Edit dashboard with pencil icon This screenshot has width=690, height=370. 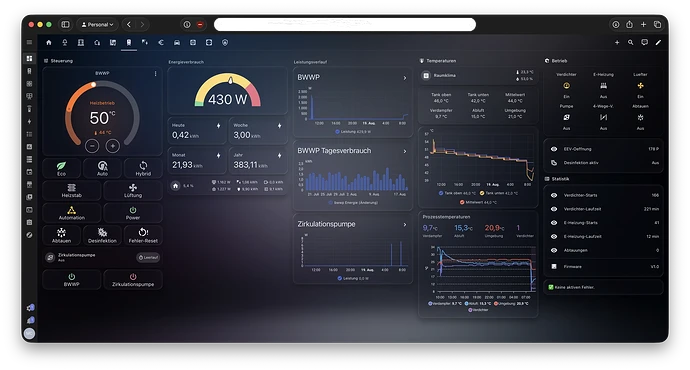pyautogui.click(x=658, y=43)
